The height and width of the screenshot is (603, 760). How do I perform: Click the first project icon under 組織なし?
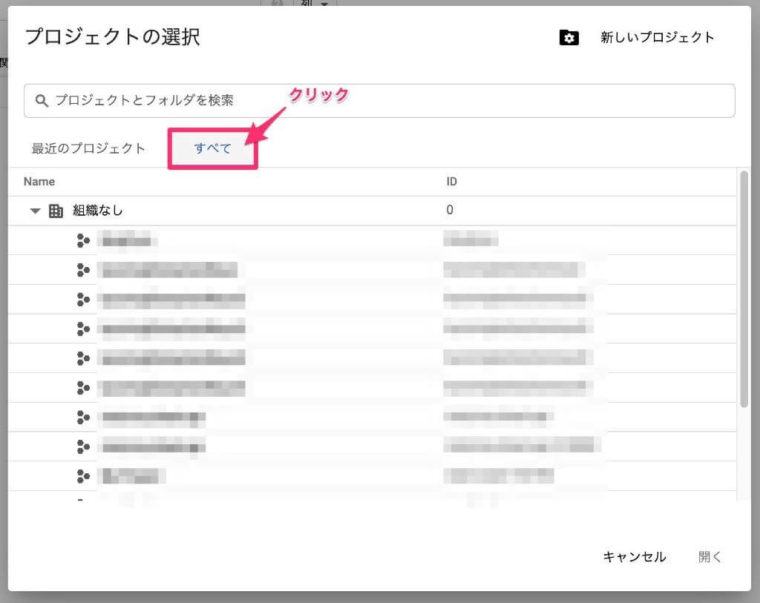pyautogui.click(x=82, y=240)
